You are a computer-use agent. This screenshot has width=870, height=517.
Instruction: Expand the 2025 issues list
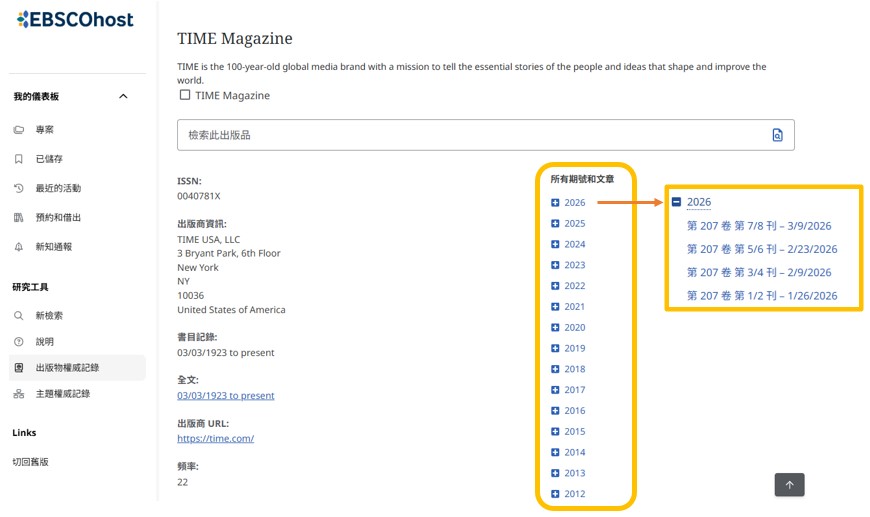(x=556, y=223)
